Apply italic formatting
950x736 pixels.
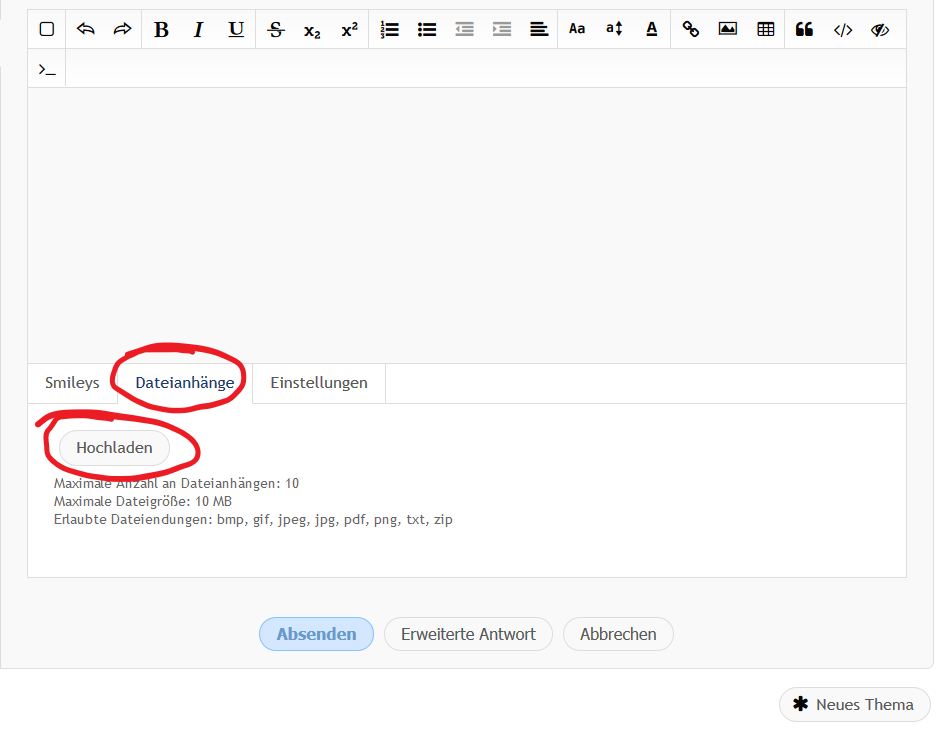coord(198,30)
